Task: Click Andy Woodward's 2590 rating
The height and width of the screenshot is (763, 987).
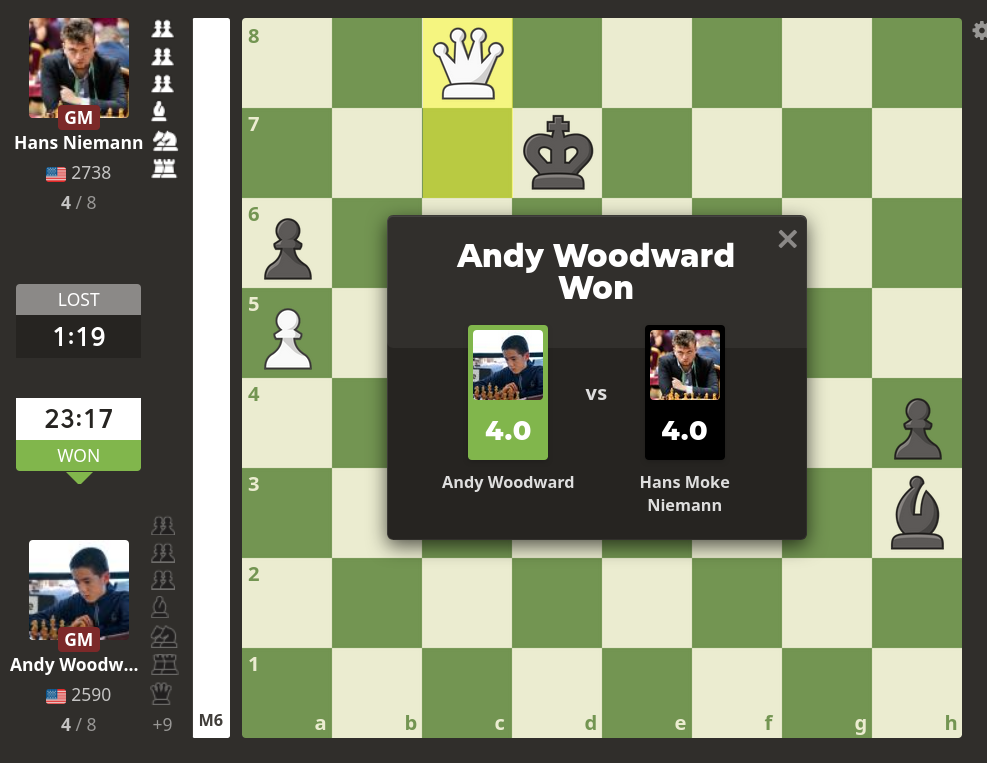Action: (x=91, y=694)
